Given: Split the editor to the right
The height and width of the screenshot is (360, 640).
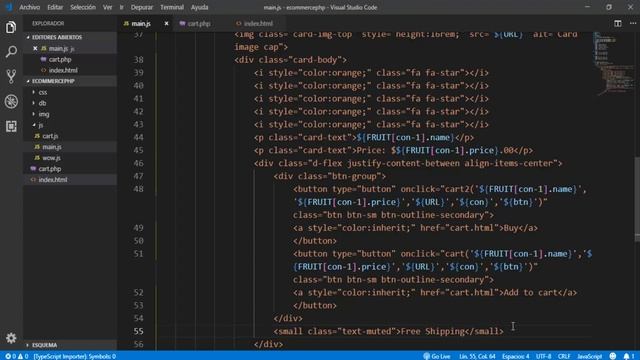Looking at the screenshot, I should [618, 24].
